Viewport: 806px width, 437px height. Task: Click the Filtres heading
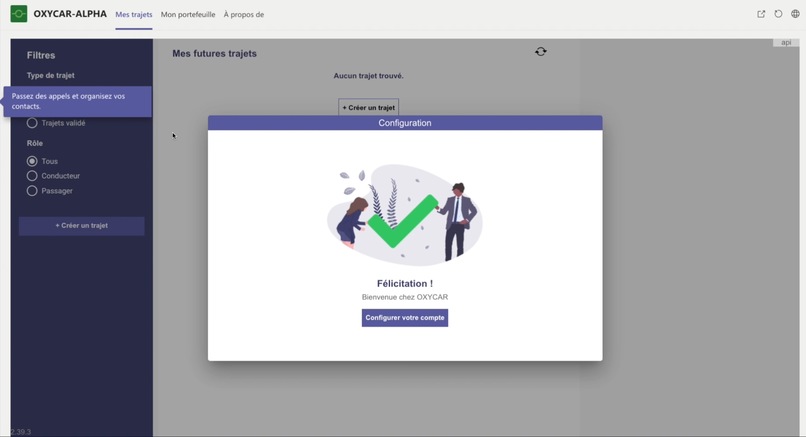(x=41, y=55)
